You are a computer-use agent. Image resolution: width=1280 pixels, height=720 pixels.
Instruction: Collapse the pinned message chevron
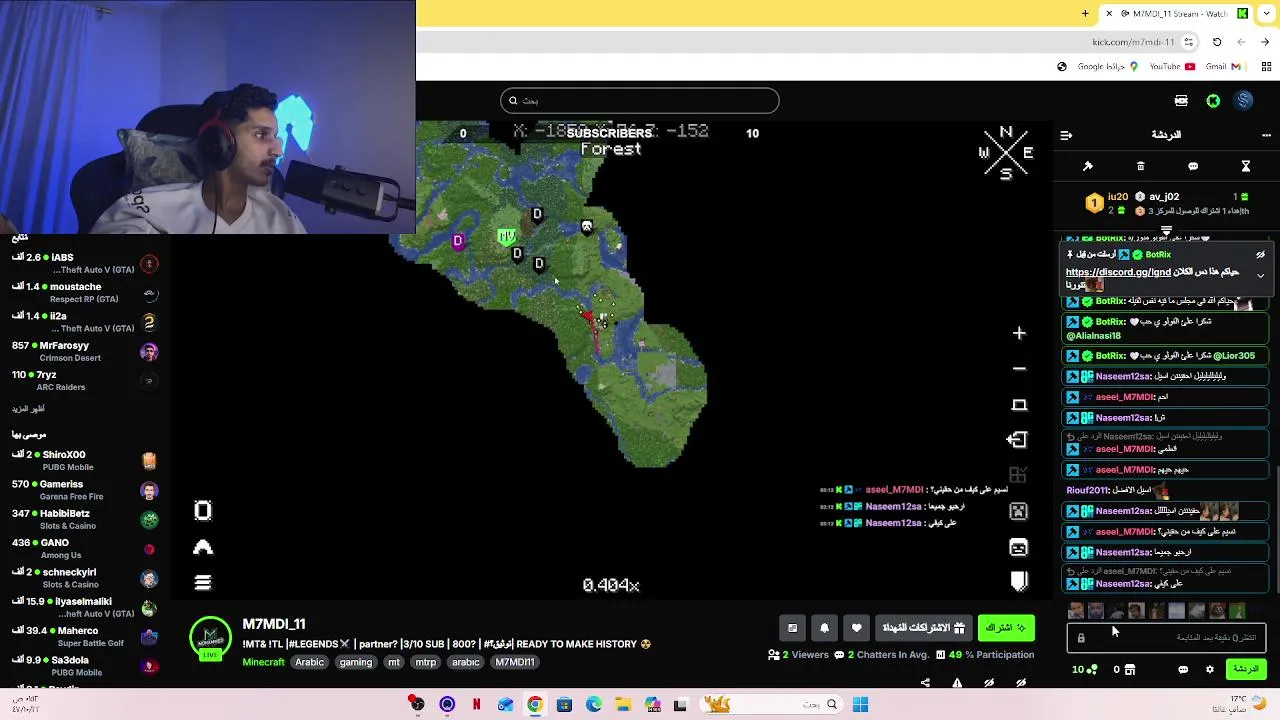[1260, 275]
